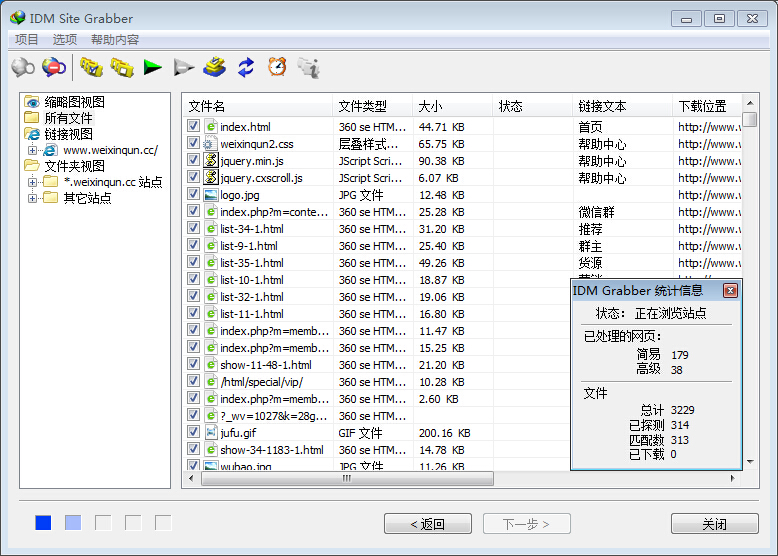Viewport: 778px width, 556px height.
Task: Sort by the 文件类型 column header
Action: tap(373, 106)
